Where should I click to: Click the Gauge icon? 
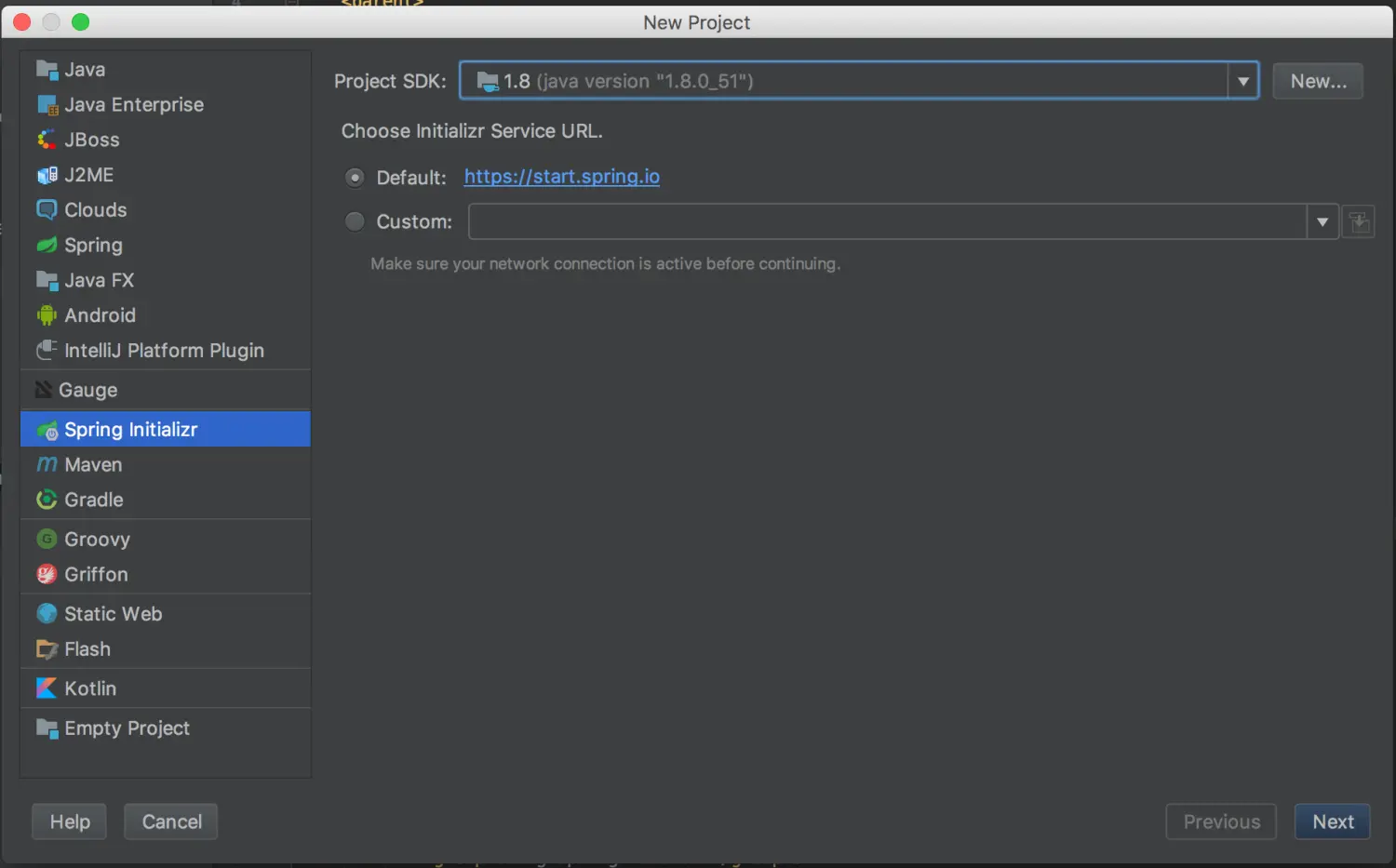coord(43,390)
